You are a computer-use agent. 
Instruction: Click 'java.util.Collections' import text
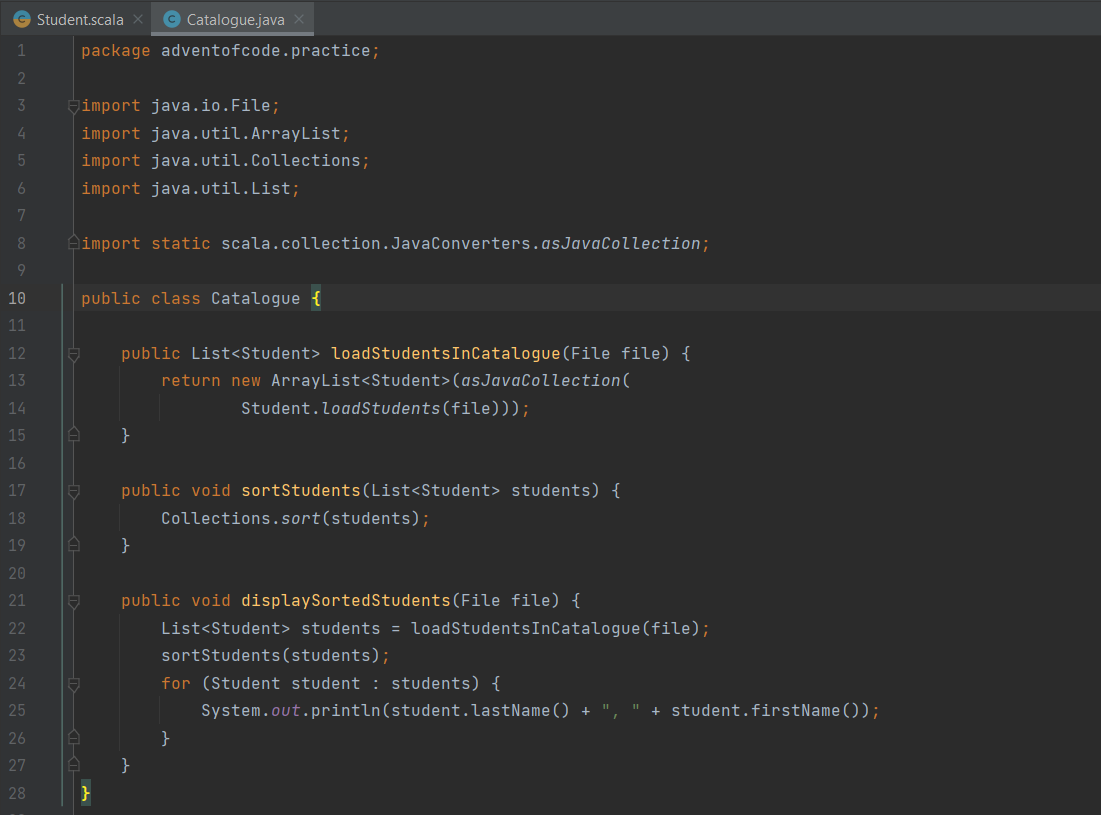pos(256,161)
